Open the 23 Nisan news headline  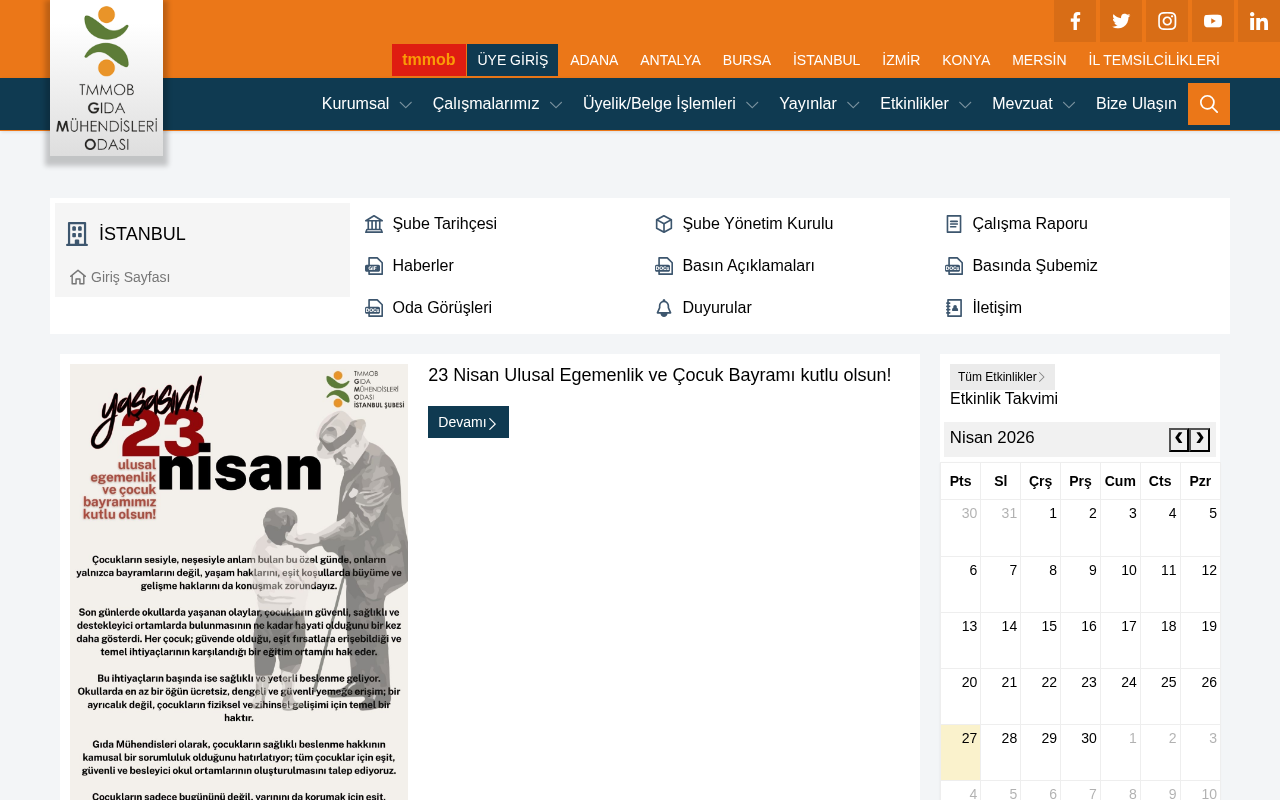pyautogui.click(x=660, y=375)
